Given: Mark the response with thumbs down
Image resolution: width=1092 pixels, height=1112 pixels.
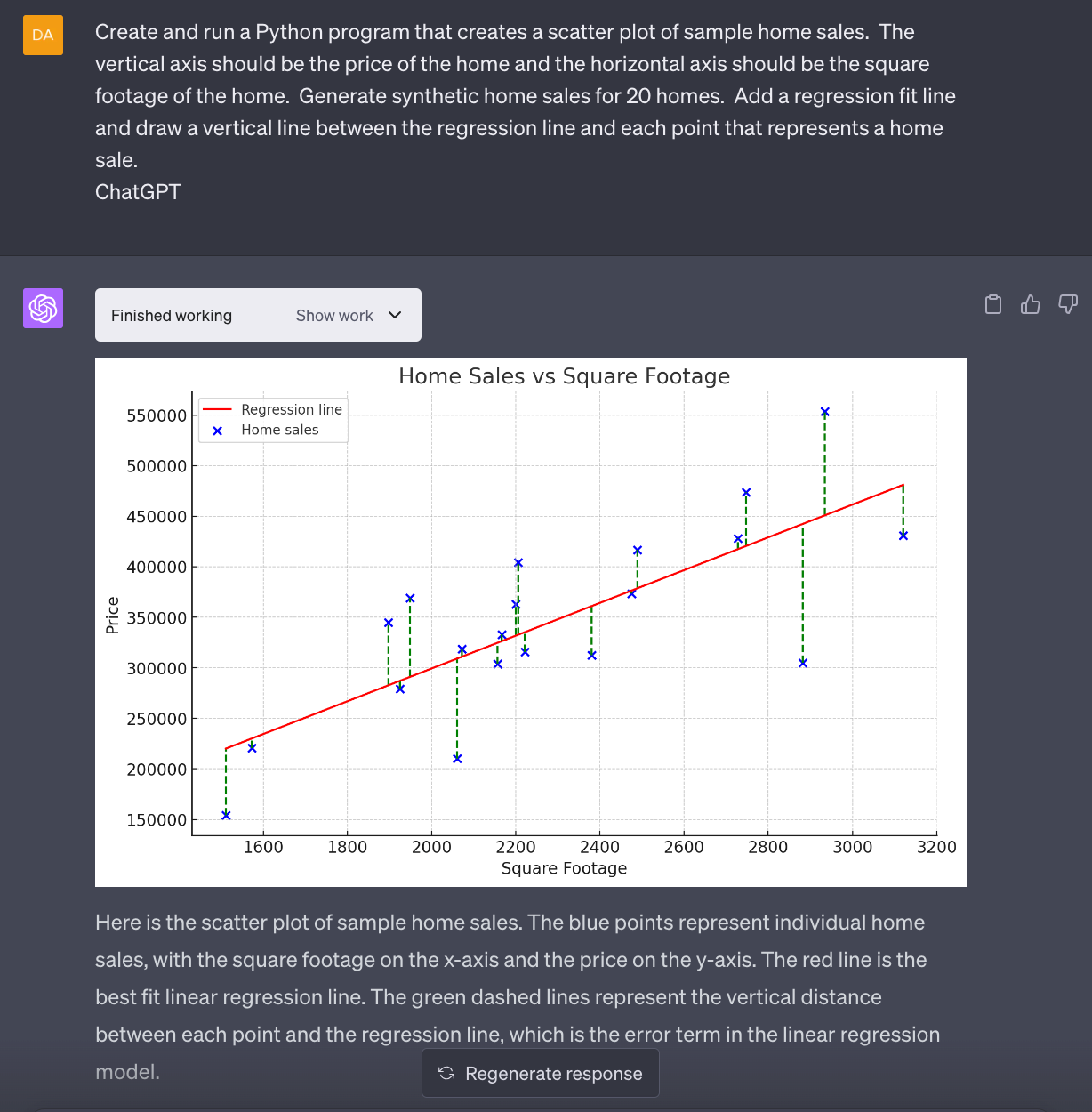Looking at the screenshot, I should point(1068,305).
